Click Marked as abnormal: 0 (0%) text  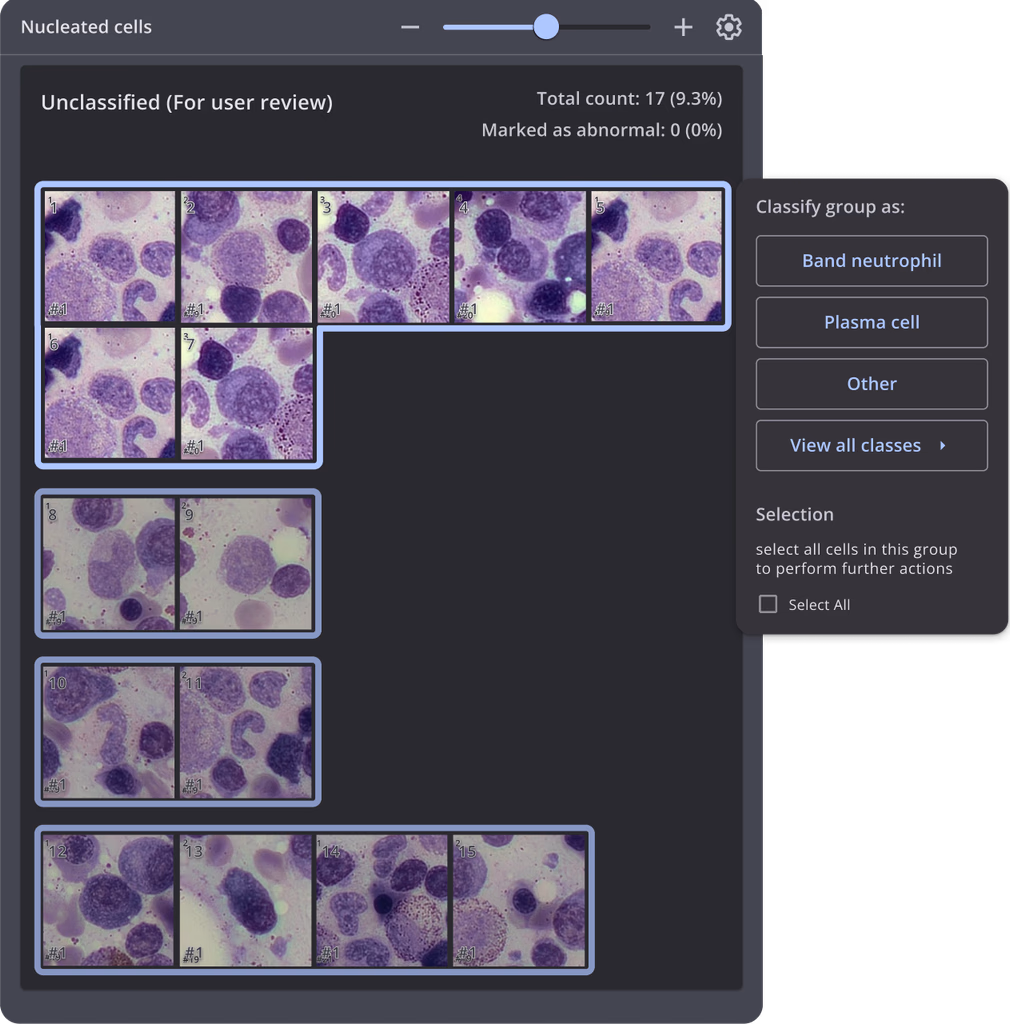601,130
